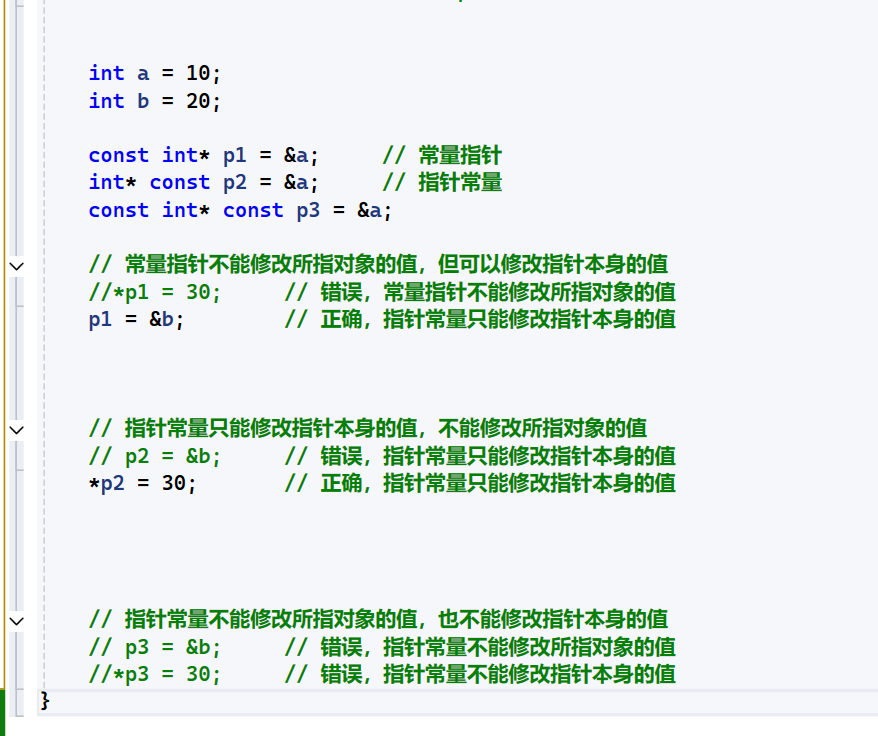Click the 'p1 = &b;' assignment statement
Image resolution: width=878 pixels, height=736 pixels.
pyautogui.click(x=137, y=319)
